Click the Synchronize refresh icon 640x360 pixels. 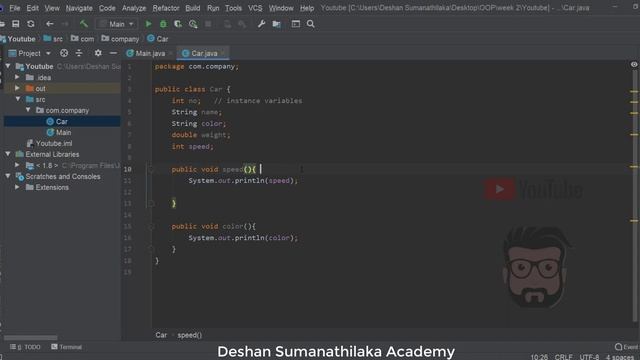tap(31, 24)
